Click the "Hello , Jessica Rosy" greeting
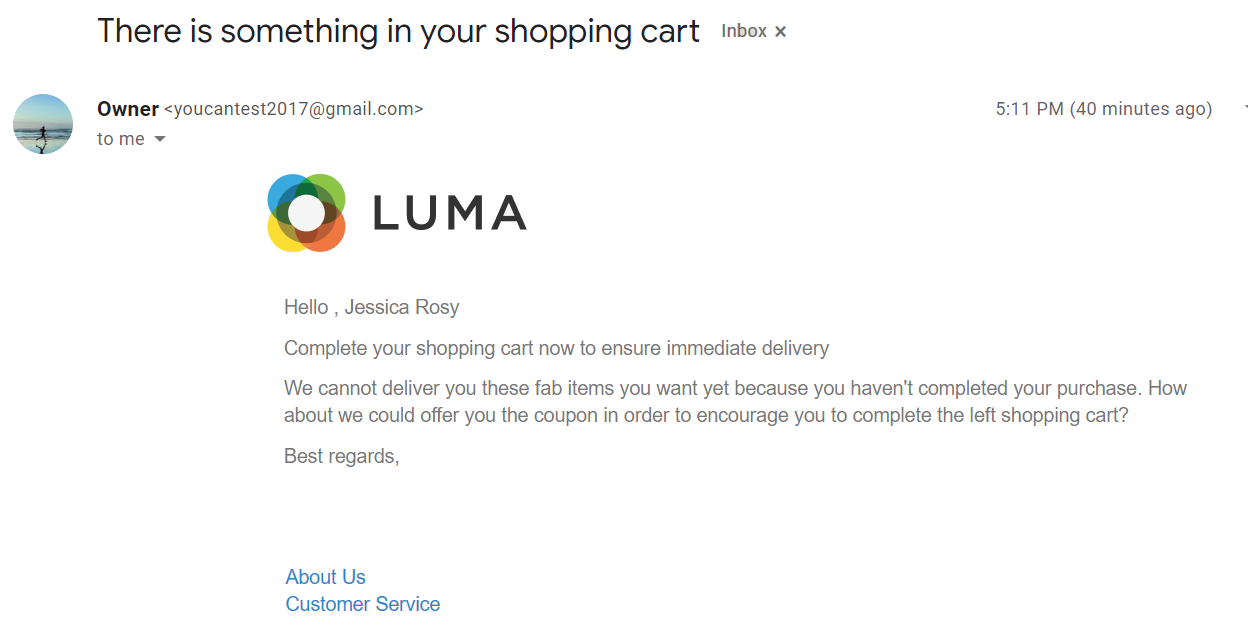This screenshot has height=626, width=1248. click(x=371, y=307)
